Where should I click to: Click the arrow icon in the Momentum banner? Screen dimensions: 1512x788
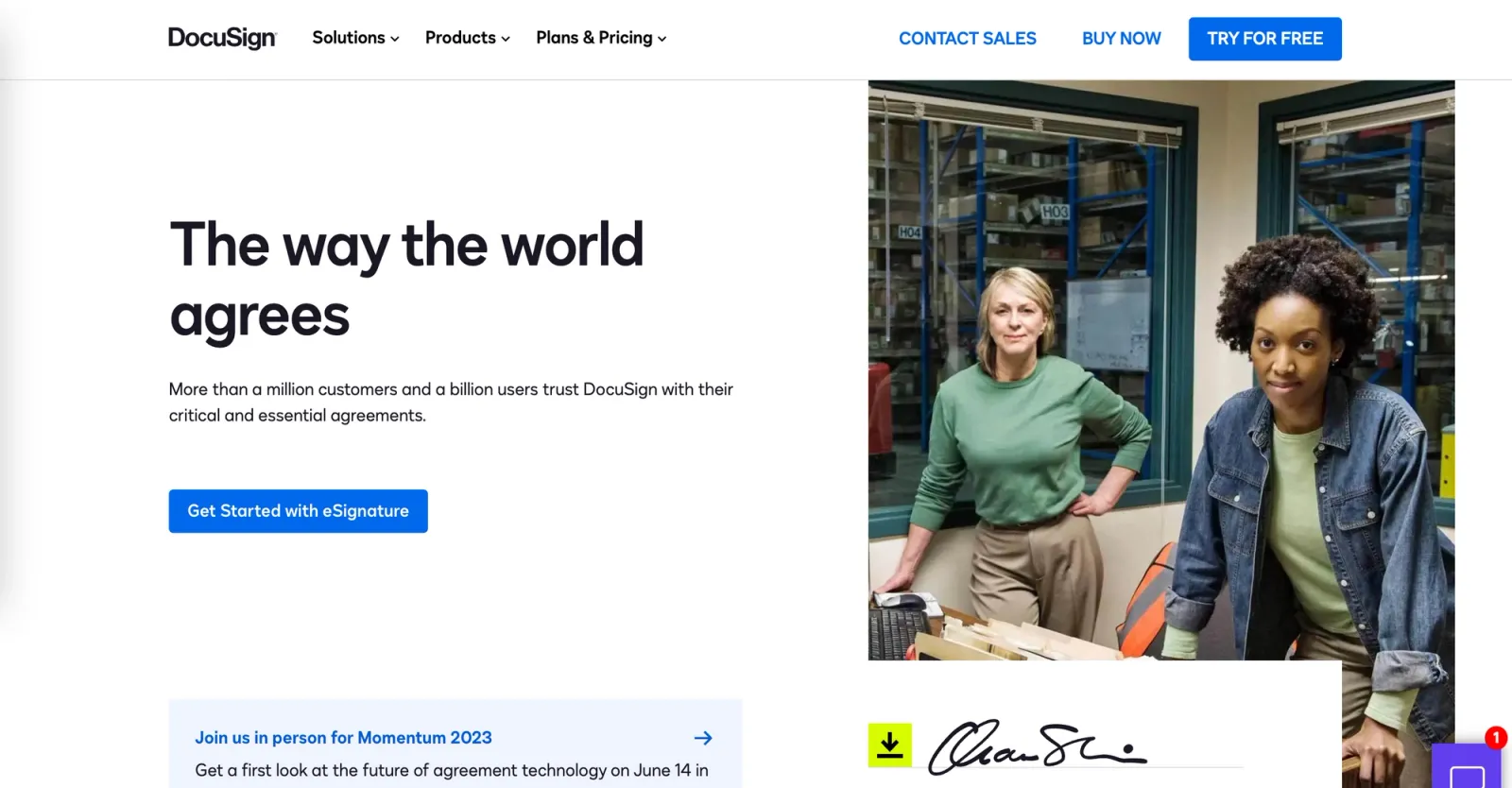point(703,737)
